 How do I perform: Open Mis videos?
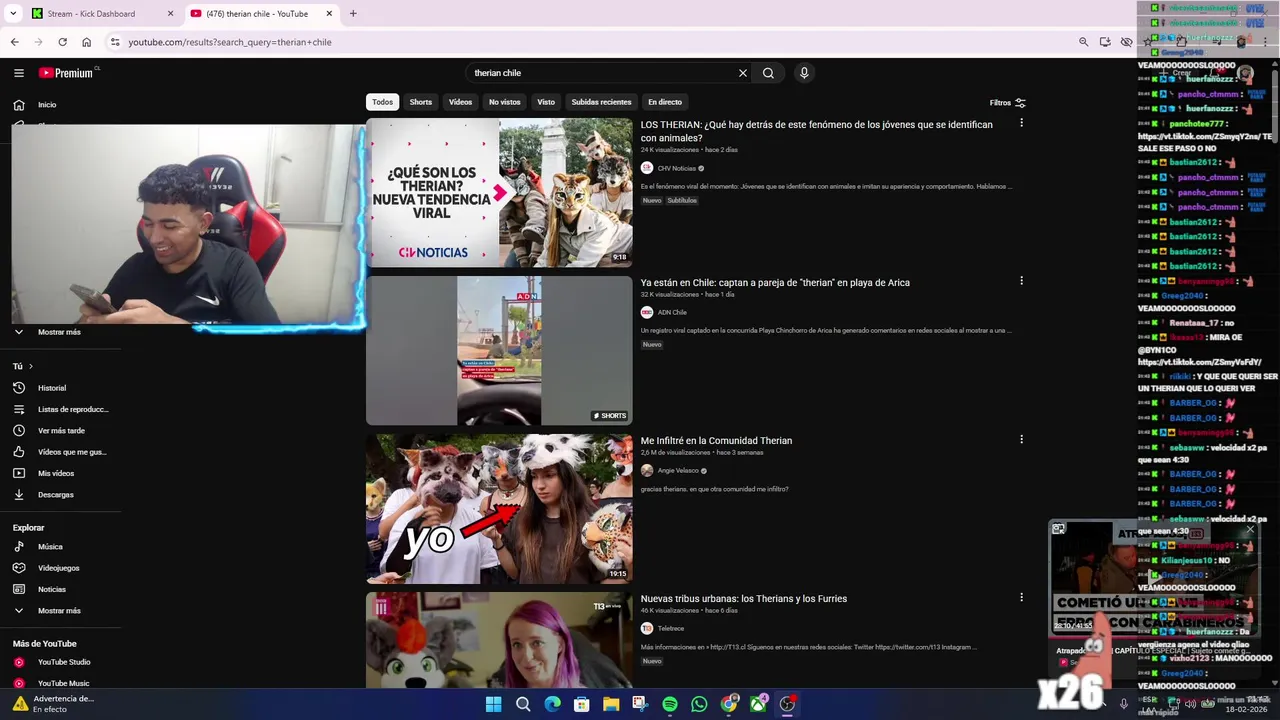[56, 474]
